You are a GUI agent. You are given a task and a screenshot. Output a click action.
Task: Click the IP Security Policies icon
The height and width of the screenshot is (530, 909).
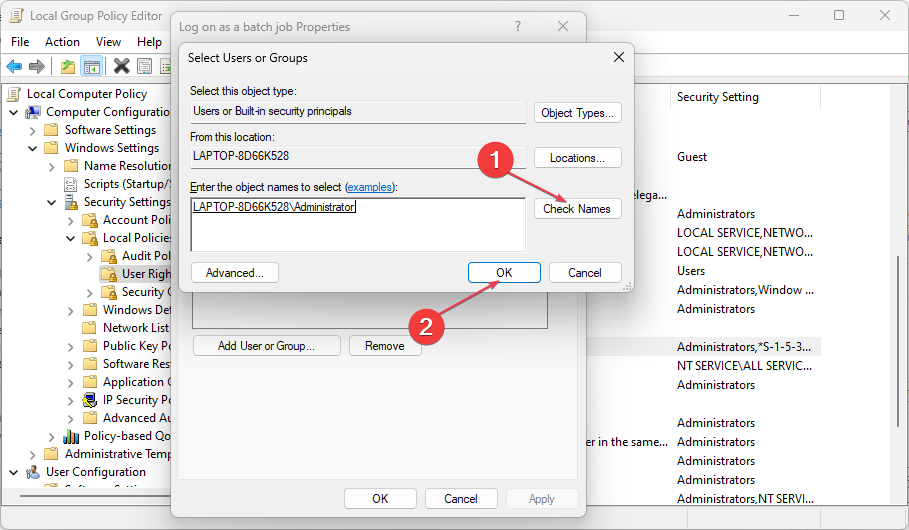click(x=90, y=400)
